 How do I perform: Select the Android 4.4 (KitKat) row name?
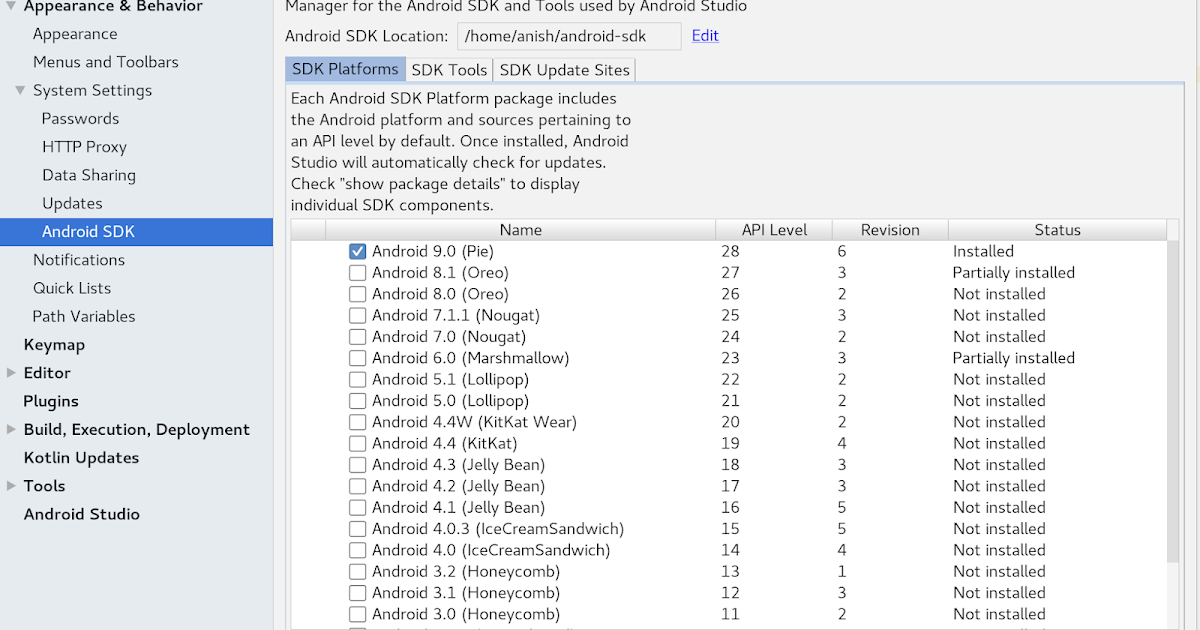[x=444, y=444]
